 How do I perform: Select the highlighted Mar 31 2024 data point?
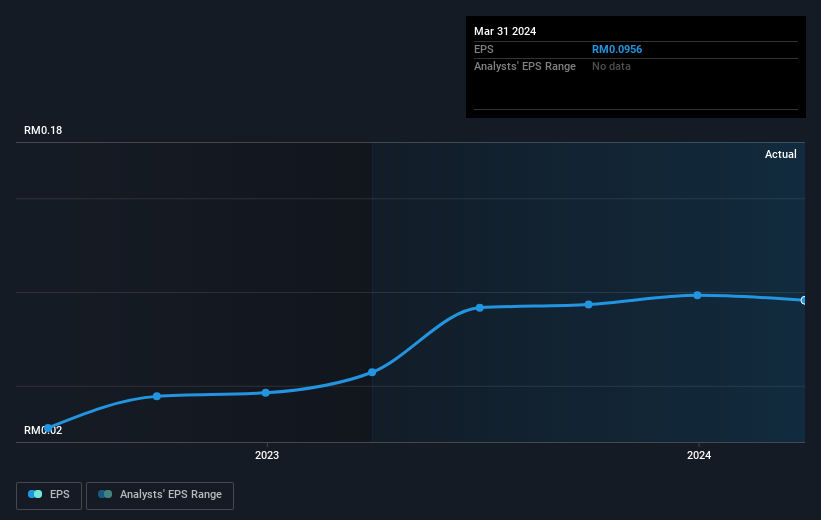click(x=804, y=300)
